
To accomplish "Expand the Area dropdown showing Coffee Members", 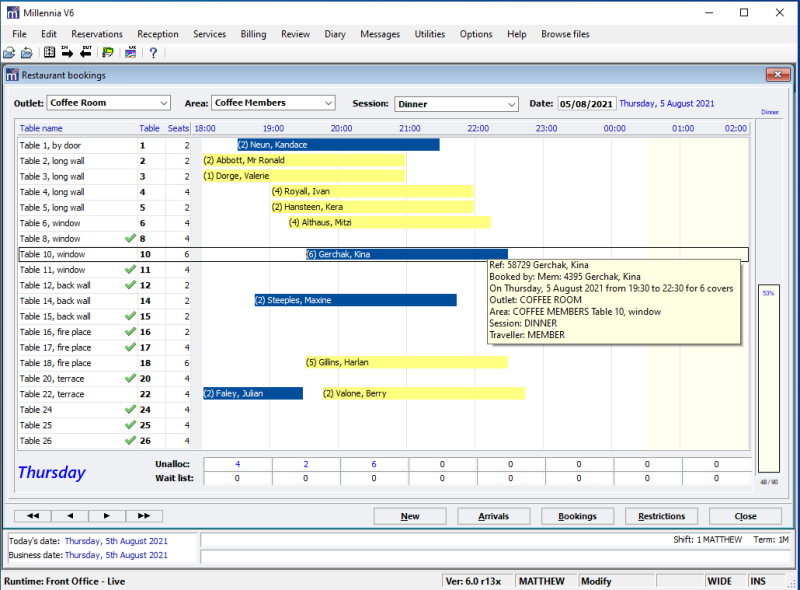I will pyautogui.click(x=328, y=103).
